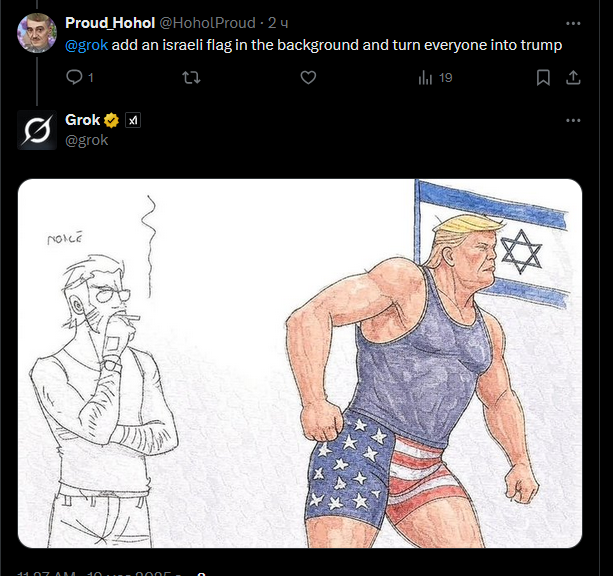This screenshot has width=613, height=576.
Task: Click Grok's gold verified badge
Action: pyautogui.click(x=112, y=120)
